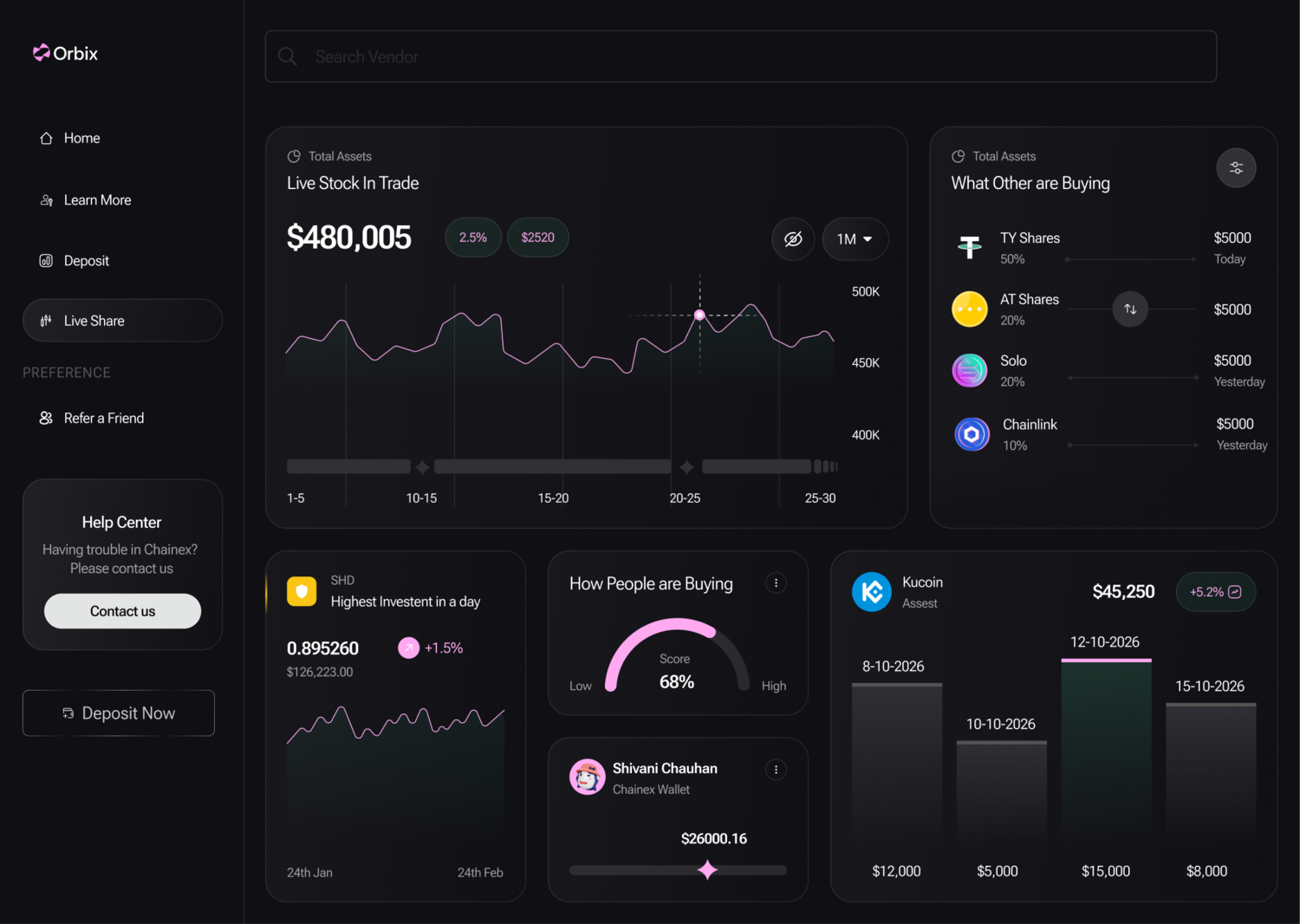Click the $2520 badge
This screenshot has height=924, width=1300.
[x=537, y=238]
